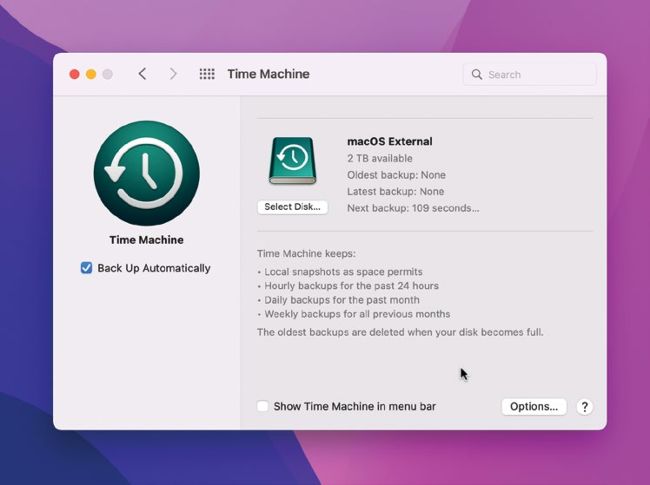Minimize window with the yellow button
Screen dimensions: 650x485
point(91,74)
